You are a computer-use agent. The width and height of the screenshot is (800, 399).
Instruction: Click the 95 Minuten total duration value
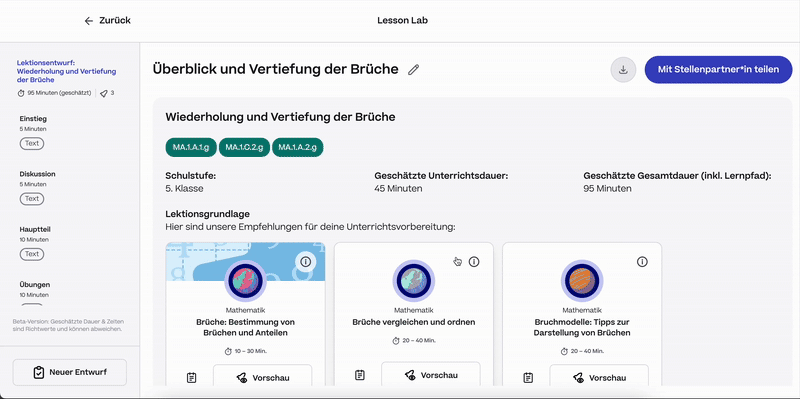[x=607, y=189]
